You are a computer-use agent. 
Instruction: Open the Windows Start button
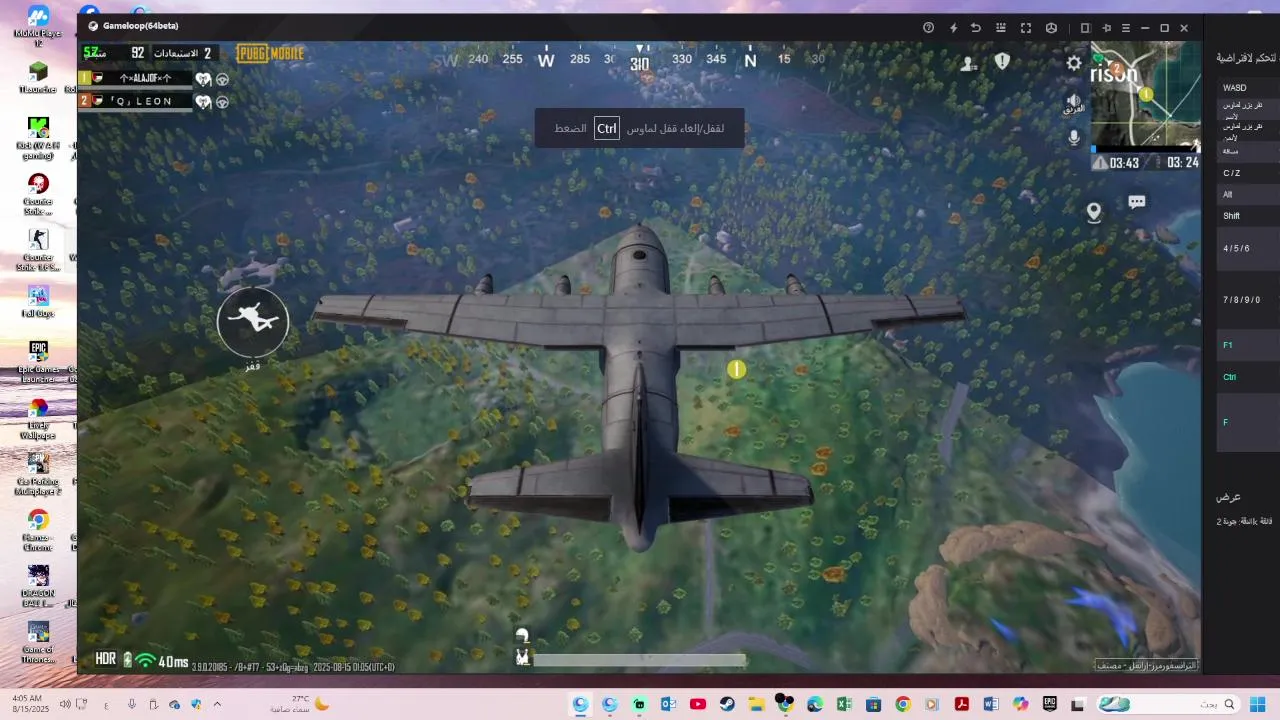pyautogui.click(x=1257, y=704)
